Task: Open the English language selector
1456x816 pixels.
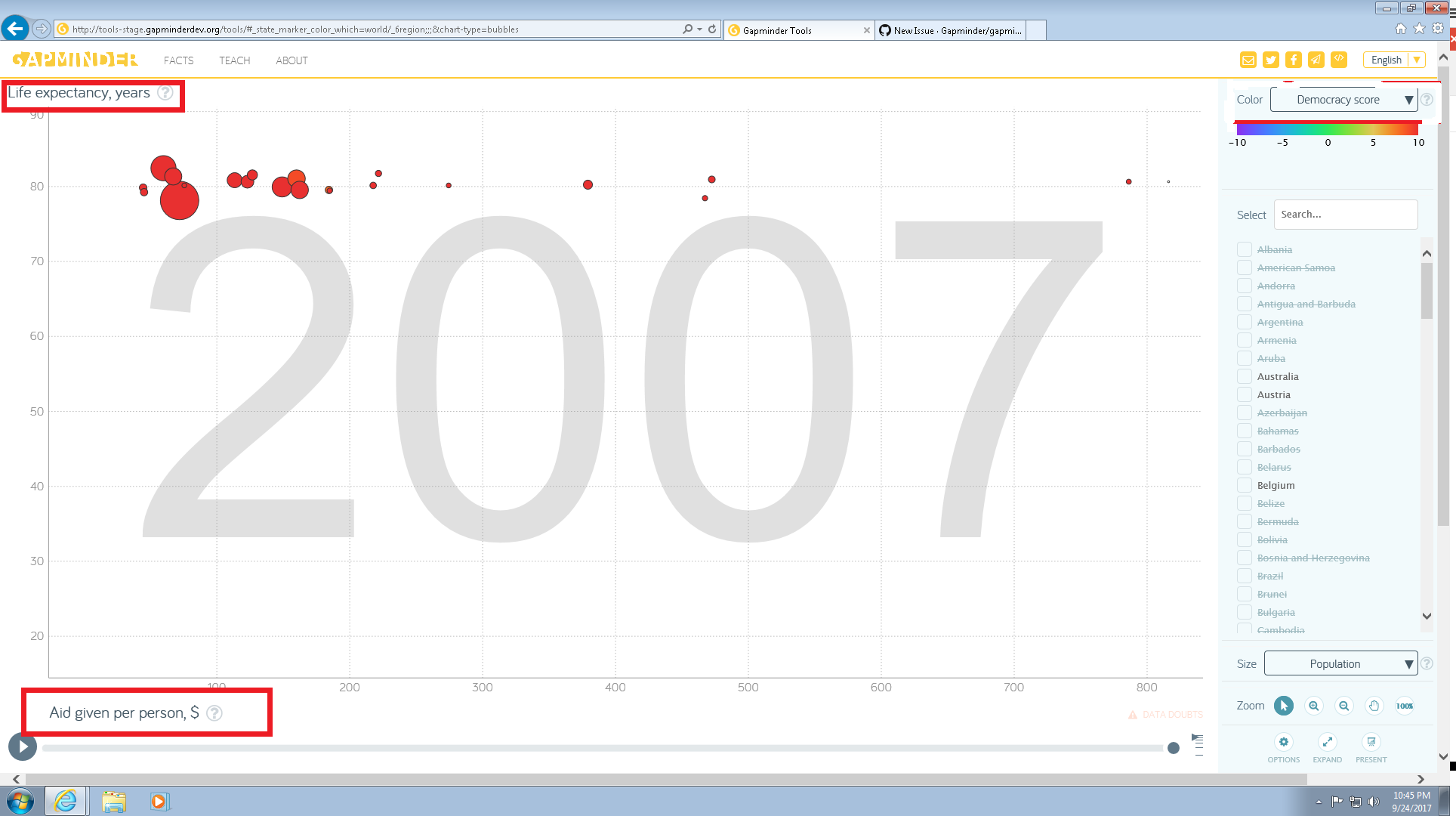Action: (x=1393, y=60)
